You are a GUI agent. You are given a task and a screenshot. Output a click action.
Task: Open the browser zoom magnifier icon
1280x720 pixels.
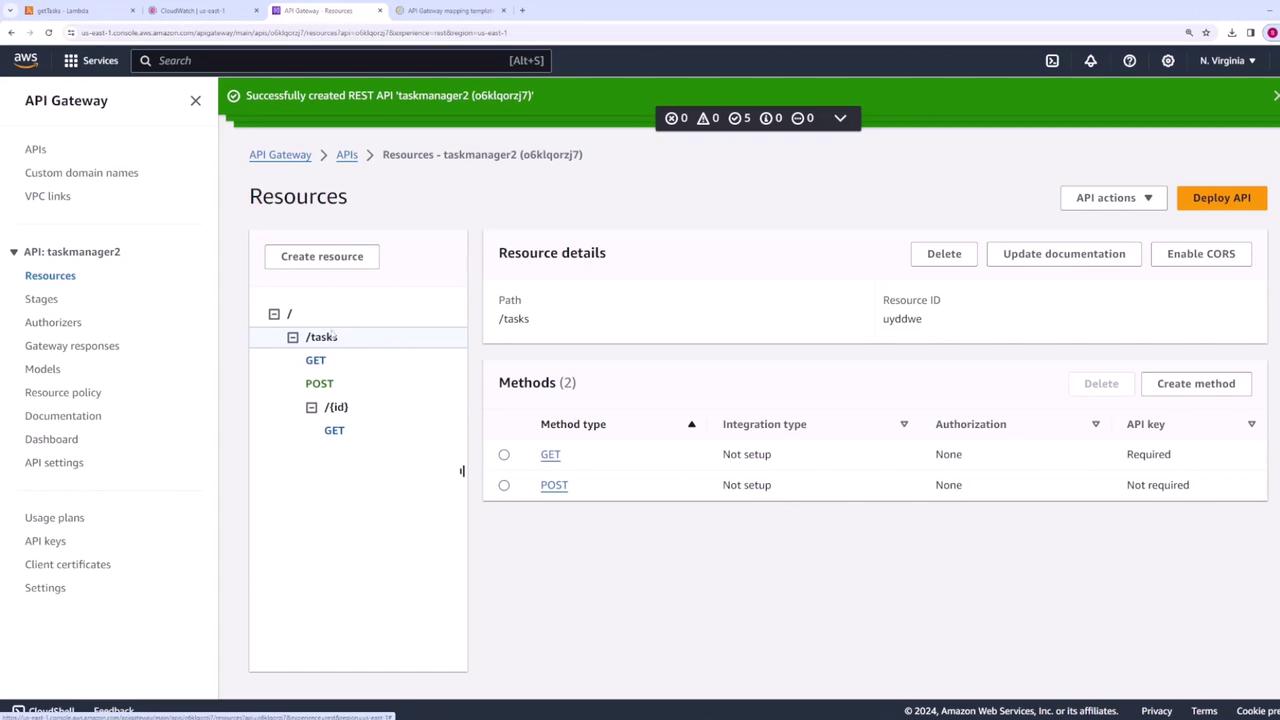1189,32
